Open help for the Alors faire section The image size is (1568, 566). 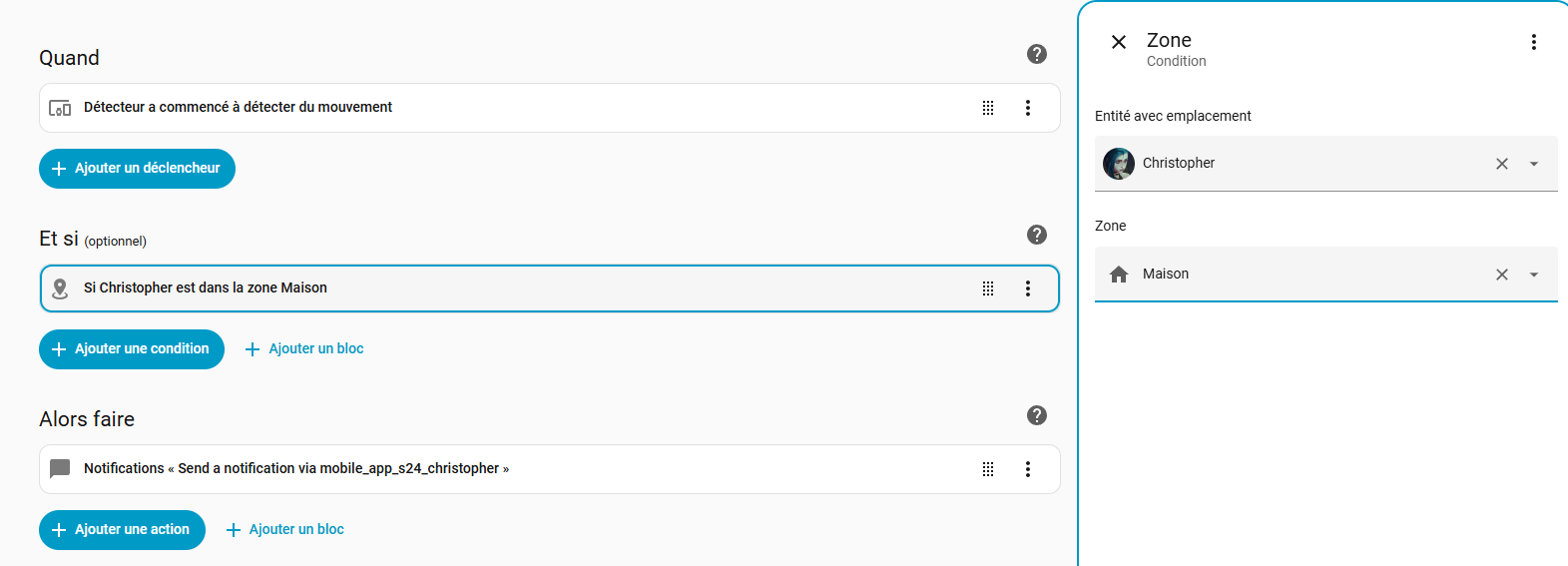[x=1037, y=415]
